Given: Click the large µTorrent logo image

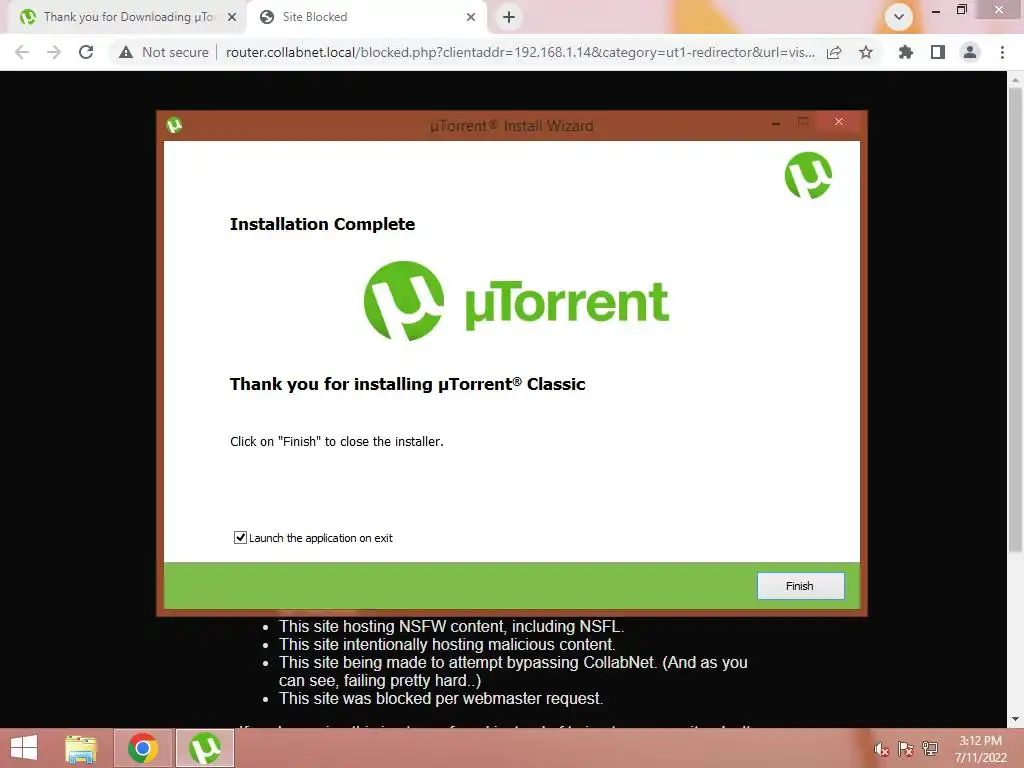Looking at the screenshot, I should point(516,301).
